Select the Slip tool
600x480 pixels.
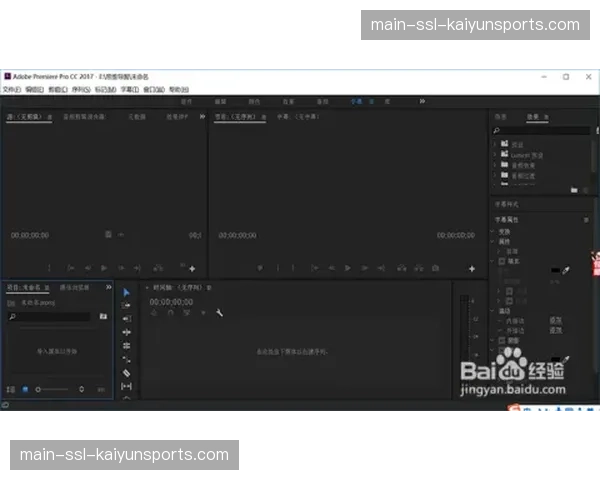tap(126, 386)
